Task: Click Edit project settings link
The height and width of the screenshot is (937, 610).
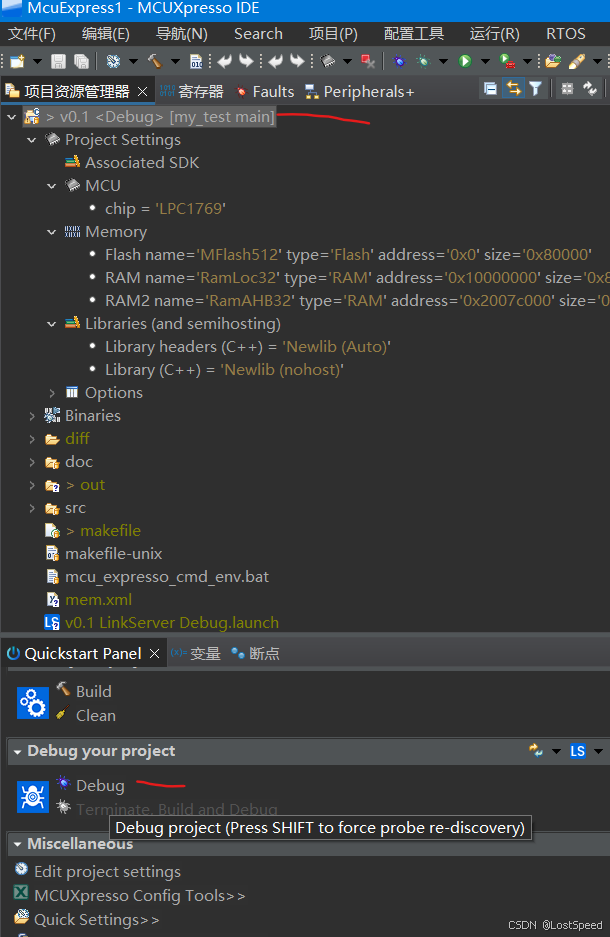Action: click(107, 872)
